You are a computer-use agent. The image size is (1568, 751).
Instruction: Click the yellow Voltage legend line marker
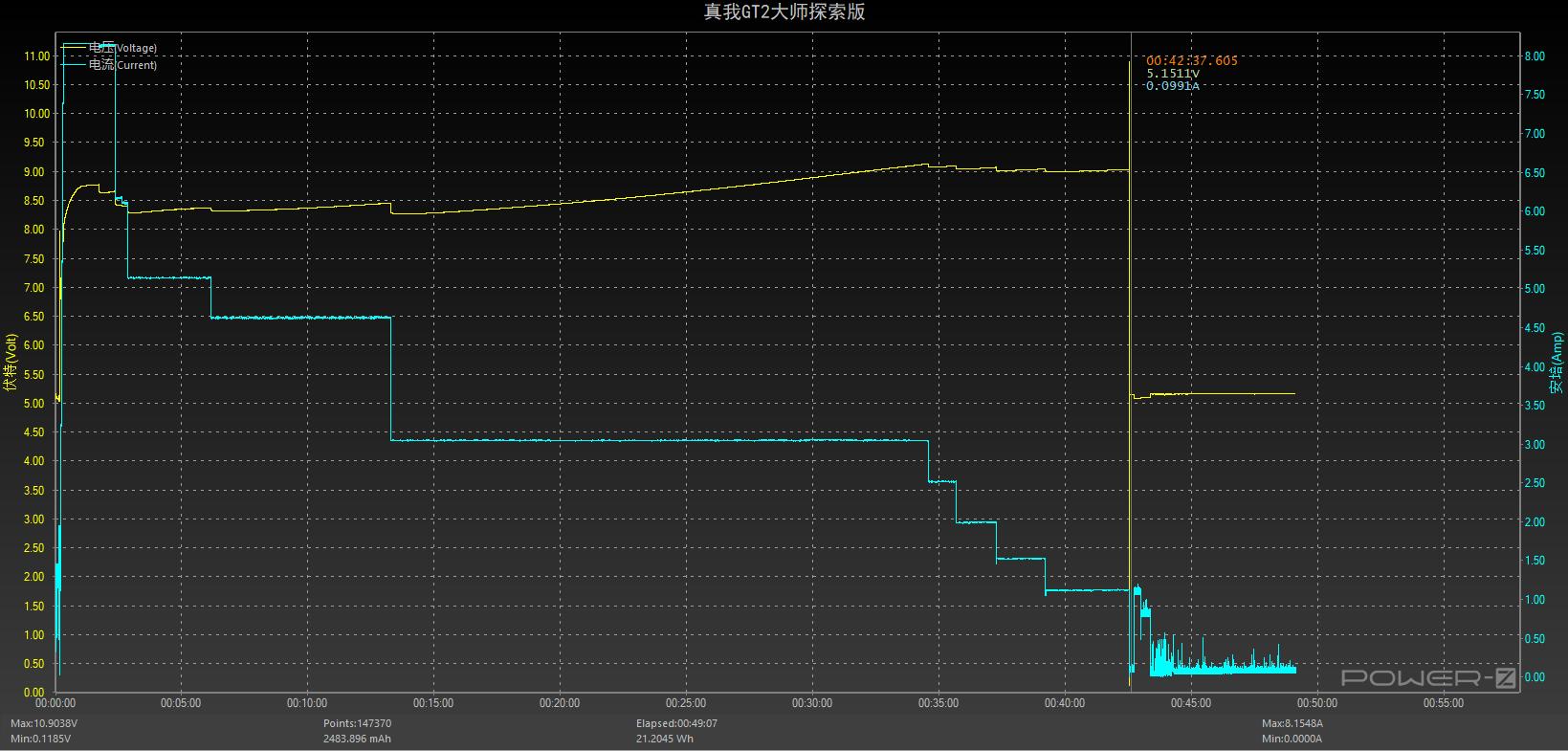[x=74, y=46]
